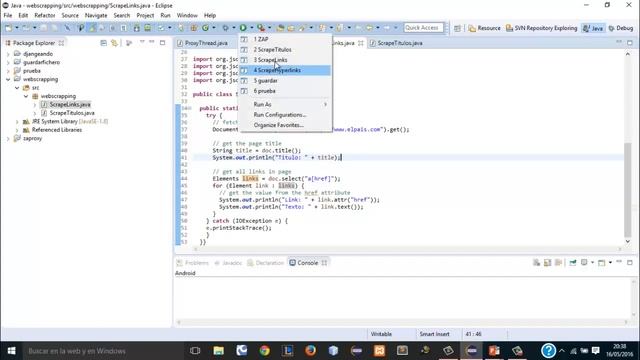Click the Search toolbar icon

point(302,28)
